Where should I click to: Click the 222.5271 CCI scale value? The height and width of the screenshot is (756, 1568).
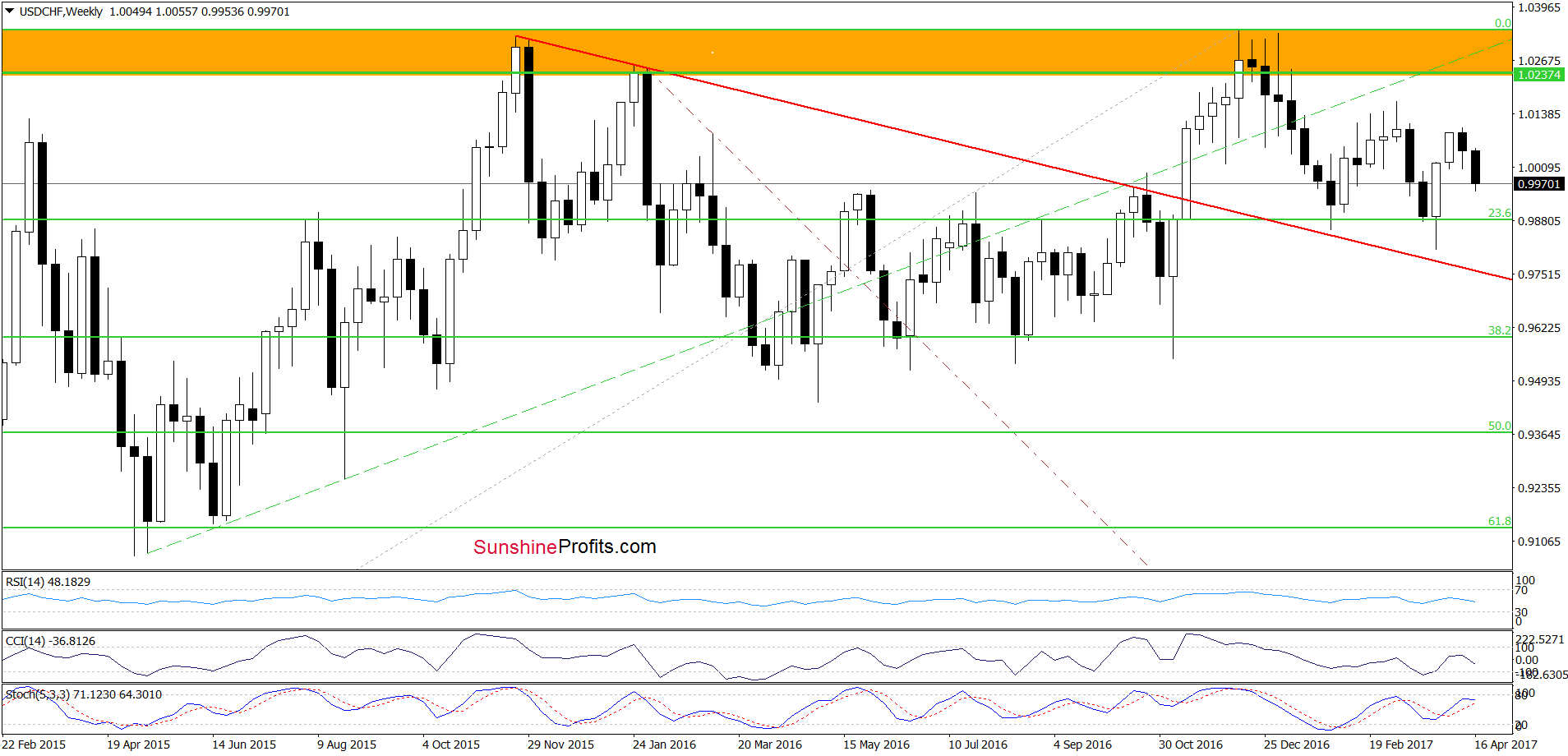(1540, 639)
